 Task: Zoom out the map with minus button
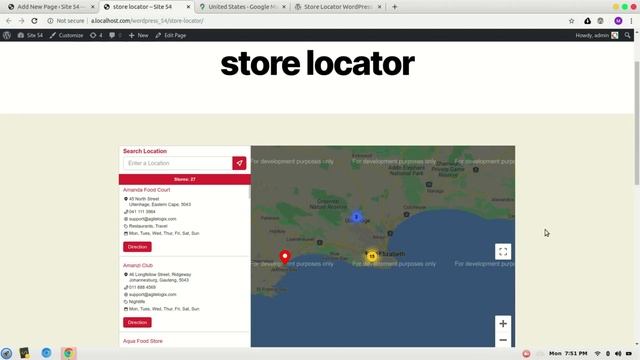[503, 340]
